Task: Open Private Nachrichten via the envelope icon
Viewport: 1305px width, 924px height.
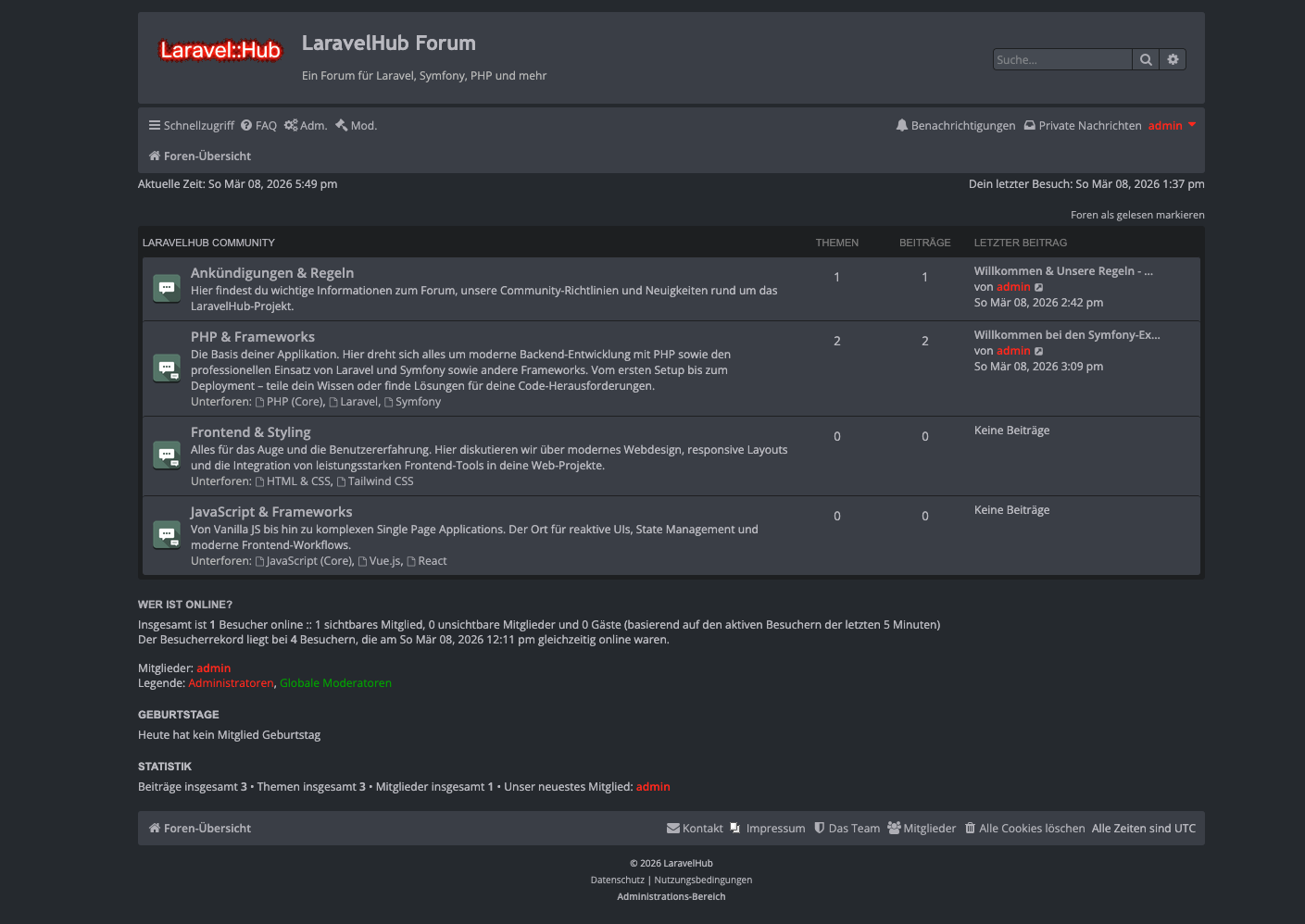Action: point(1030,125)
